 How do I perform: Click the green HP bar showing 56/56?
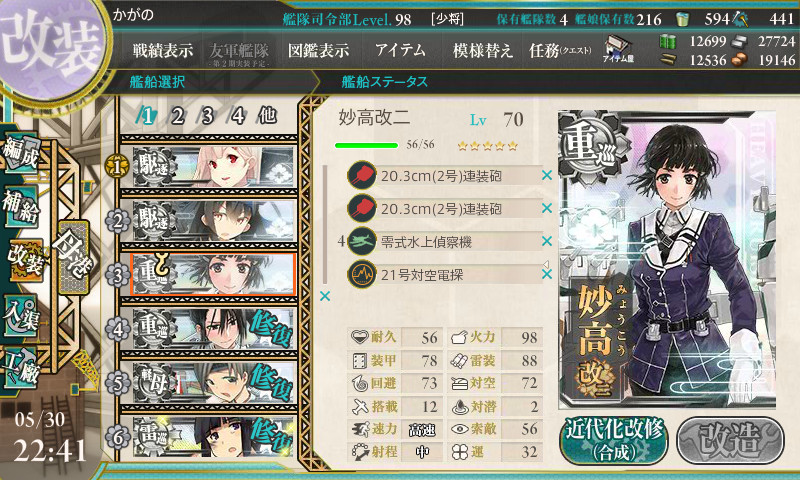(366, 145)
